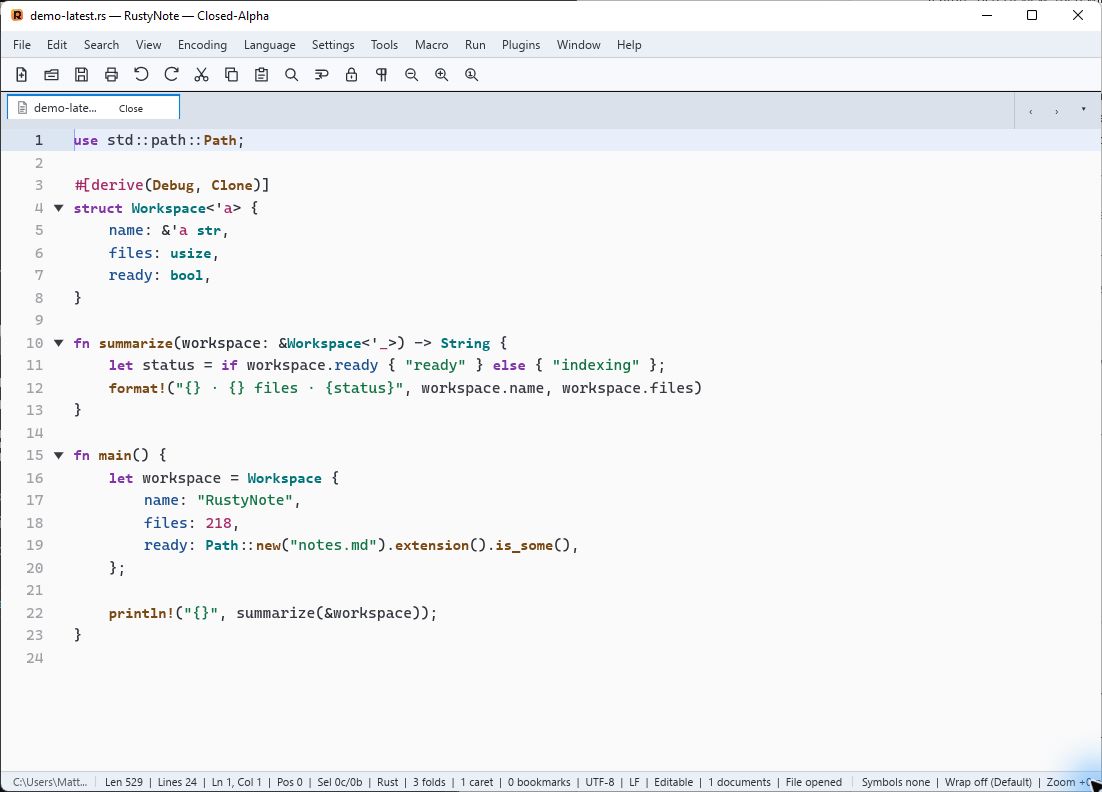Paste from clipboard using clipboard icon
Viewport: 1102px width, 792px height.
click(261, 74)
